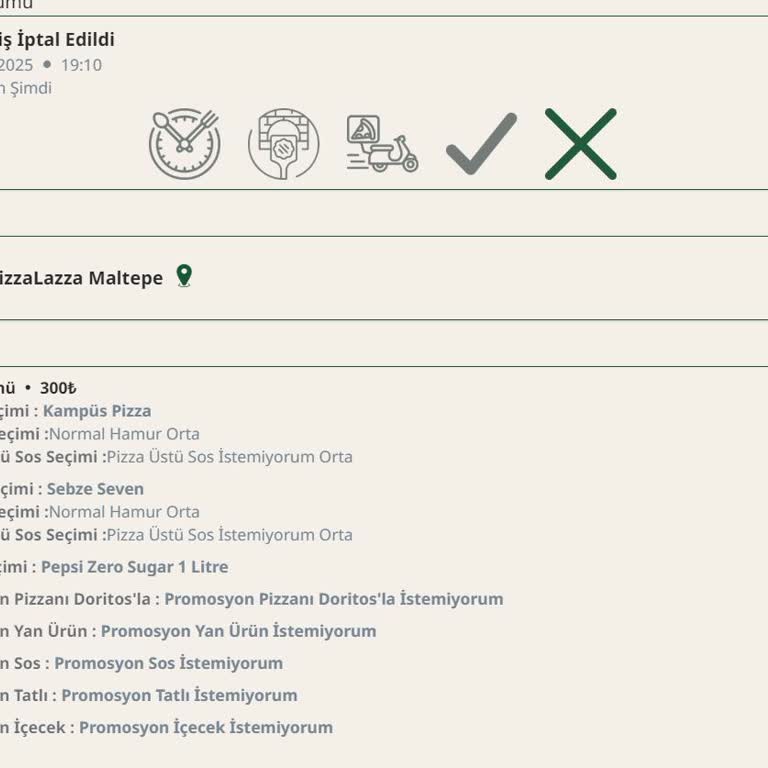Select the Sebze Seven pizza item

point(95,489)
